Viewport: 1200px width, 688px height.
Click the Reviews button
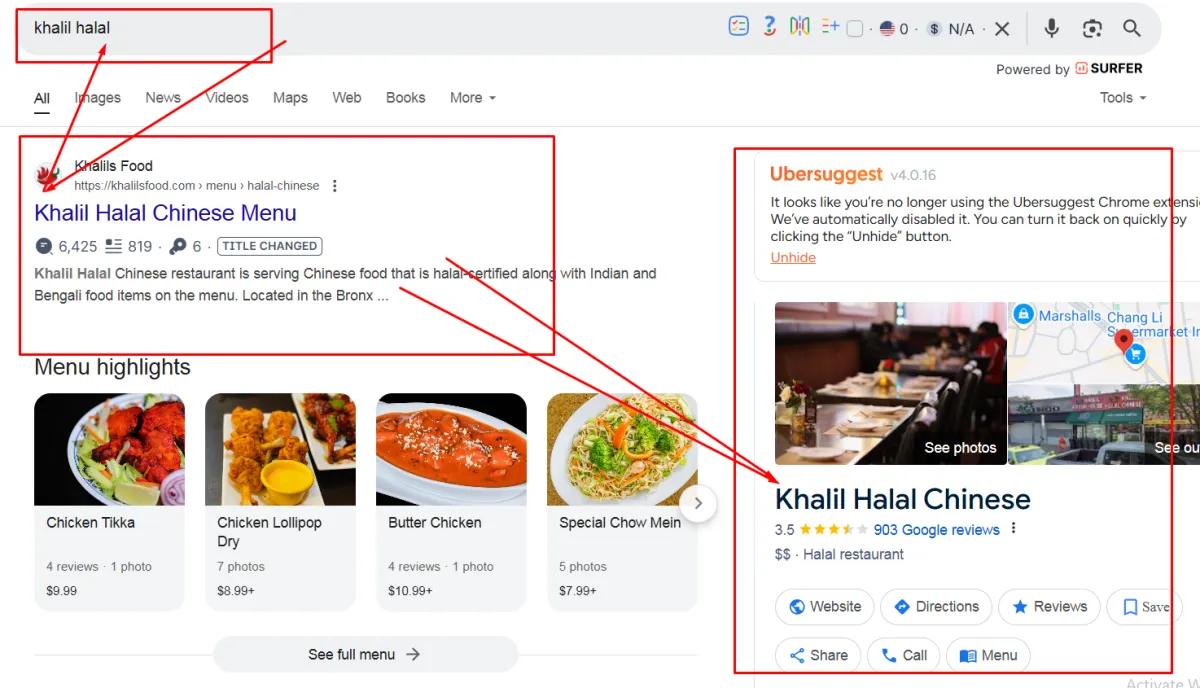tap(1049, 607)
